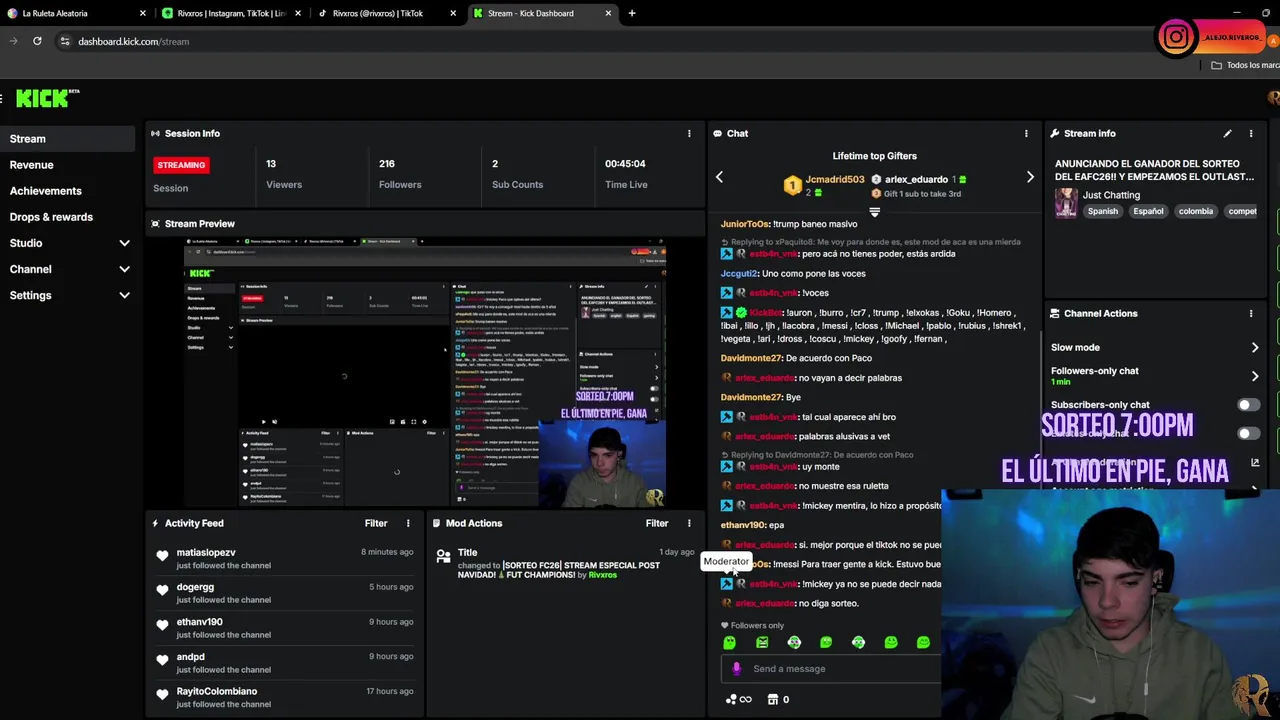1280x720 pixels.
Task: Open the Rivxros link in Mod Actions
Action: [x=603, y=575]
